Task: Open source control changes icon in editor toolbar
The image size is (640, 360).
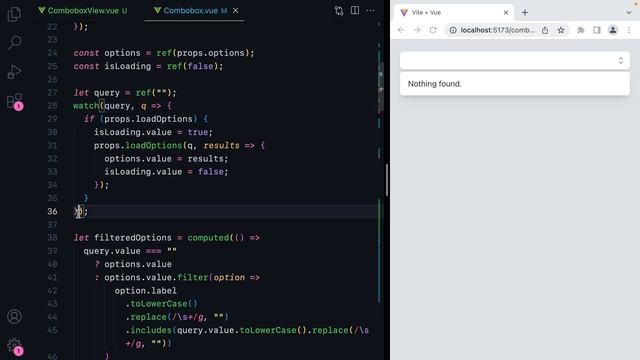Action: (x=339, y=11)
